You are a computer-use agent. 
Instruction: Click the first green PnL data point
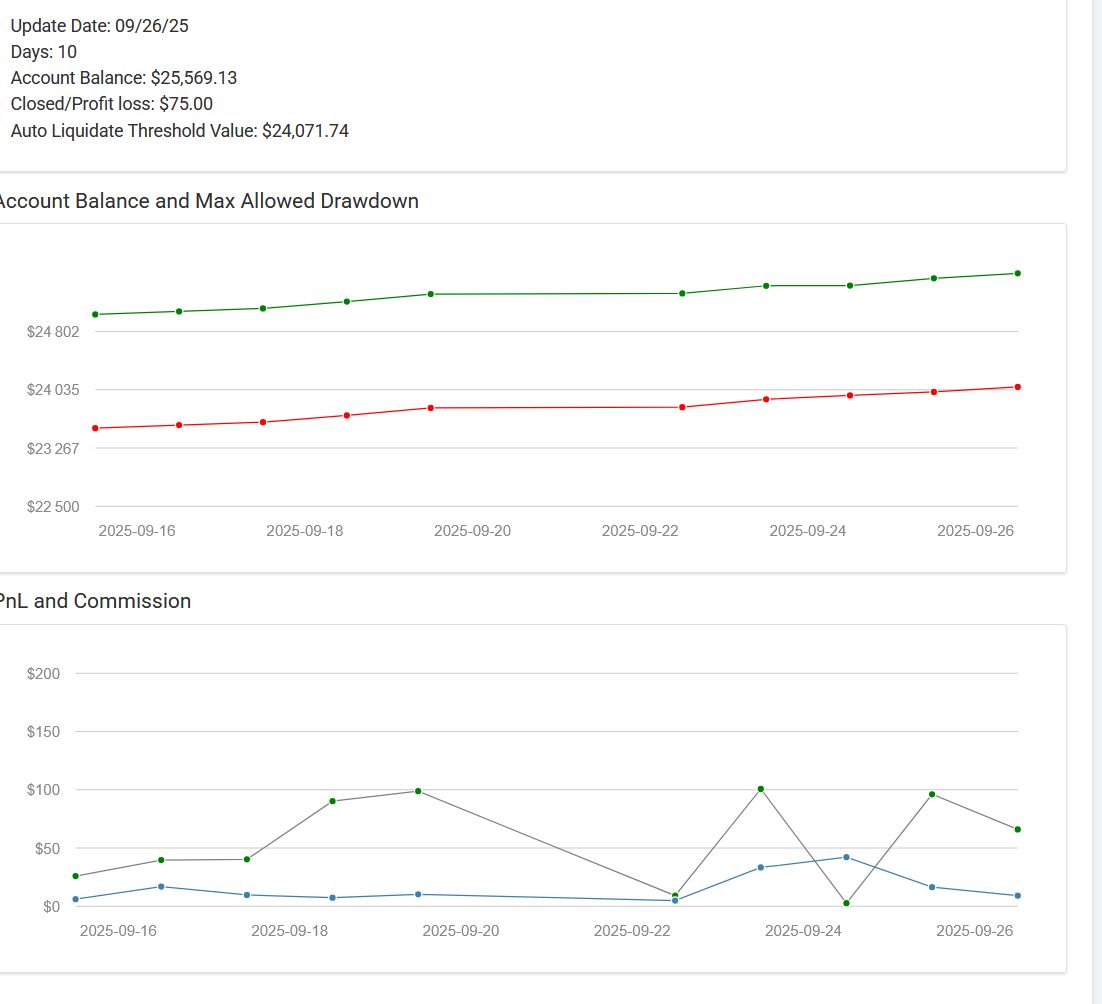click(x=76, y=876)
